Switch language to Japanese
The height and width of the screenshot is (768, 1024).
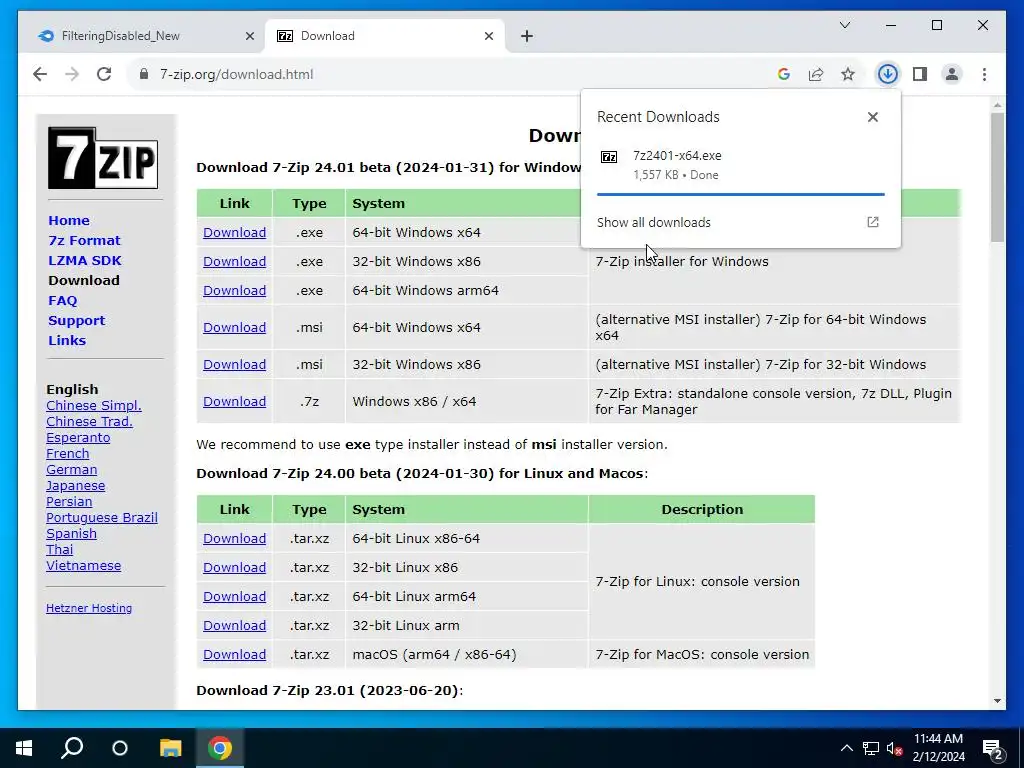(x=75, y=486)
